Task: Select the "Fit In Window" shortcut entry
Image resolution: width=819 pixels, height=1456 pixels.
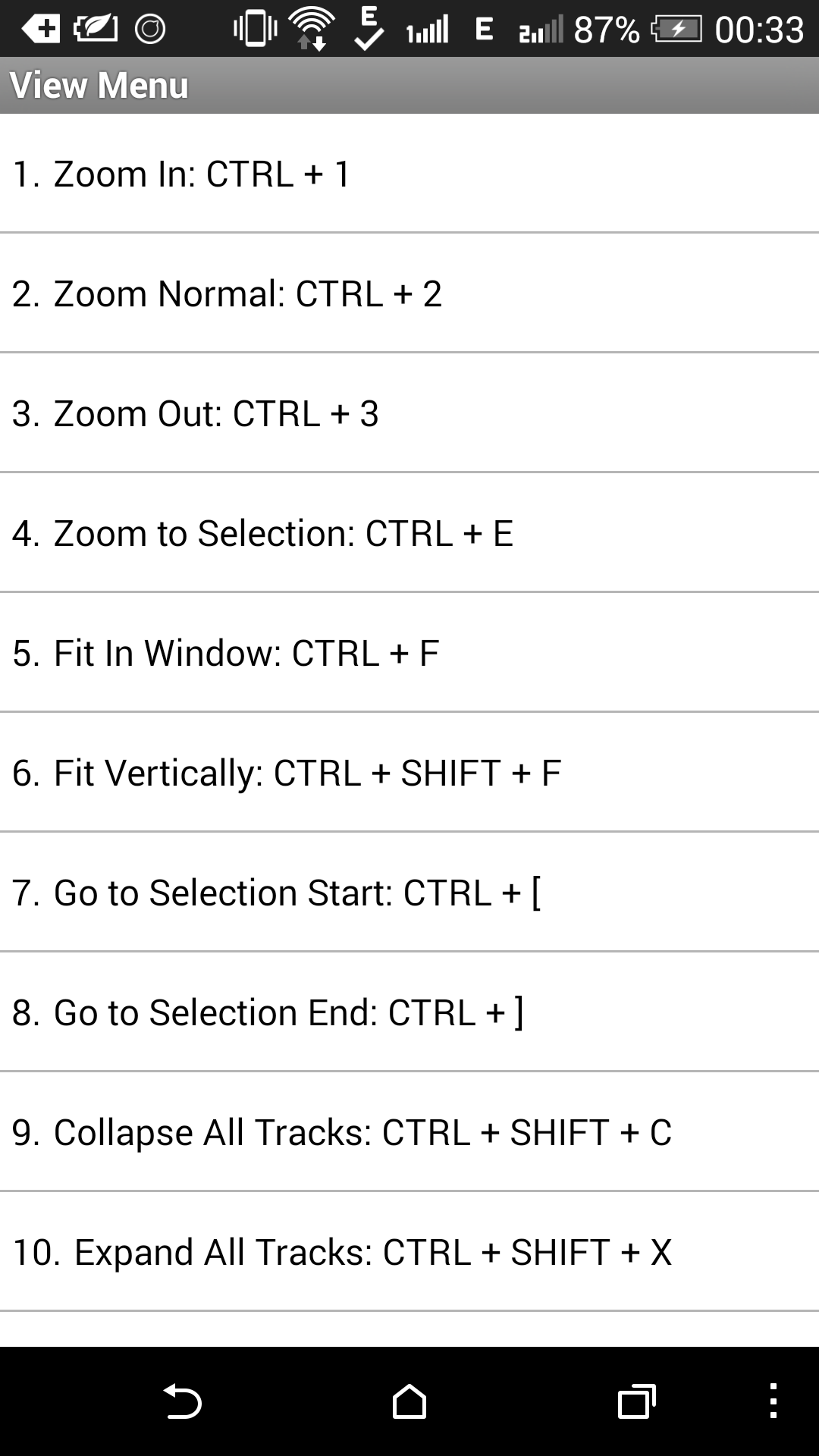Action: coord(409,652)
